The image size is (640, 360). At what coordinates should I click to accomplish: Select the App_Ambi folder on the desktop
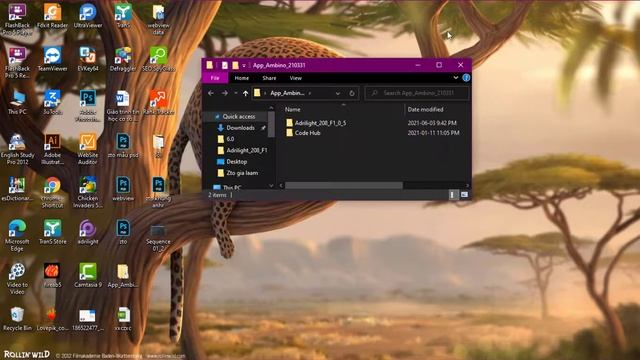pyautogui.click(x=123, y=276)
